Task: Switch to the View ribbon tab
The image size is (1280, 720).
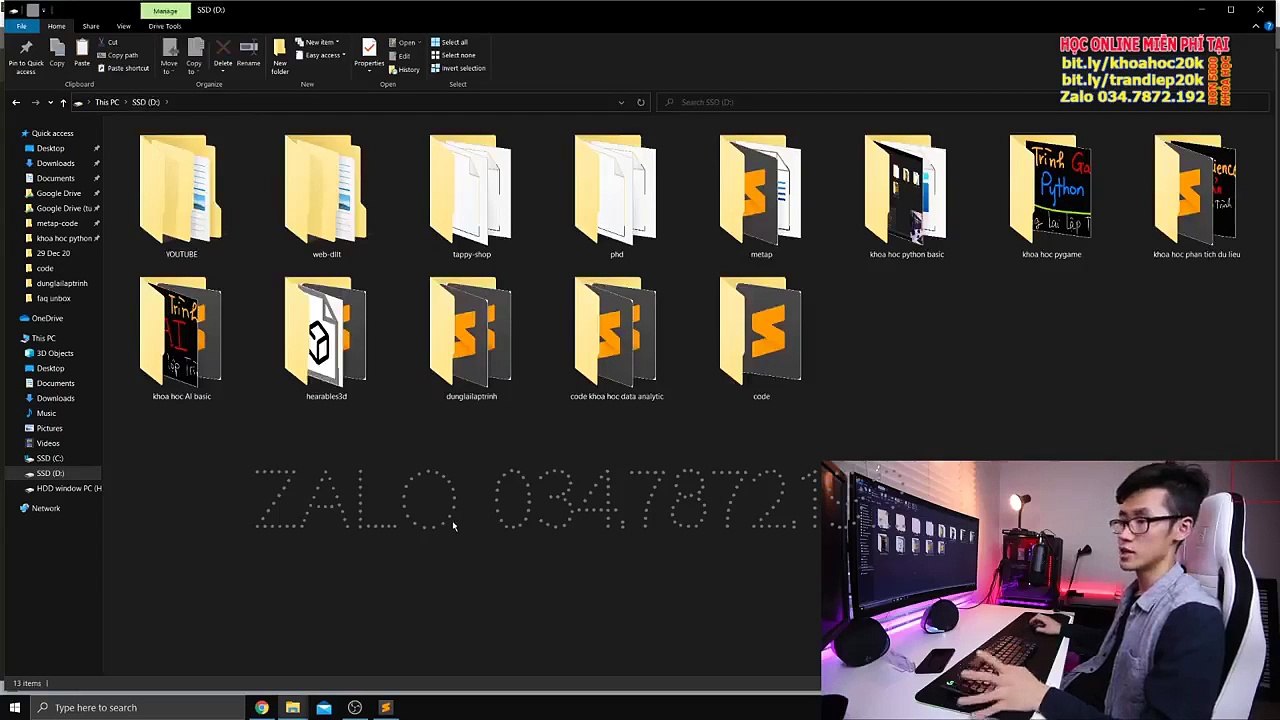Action: coord(124,26)
